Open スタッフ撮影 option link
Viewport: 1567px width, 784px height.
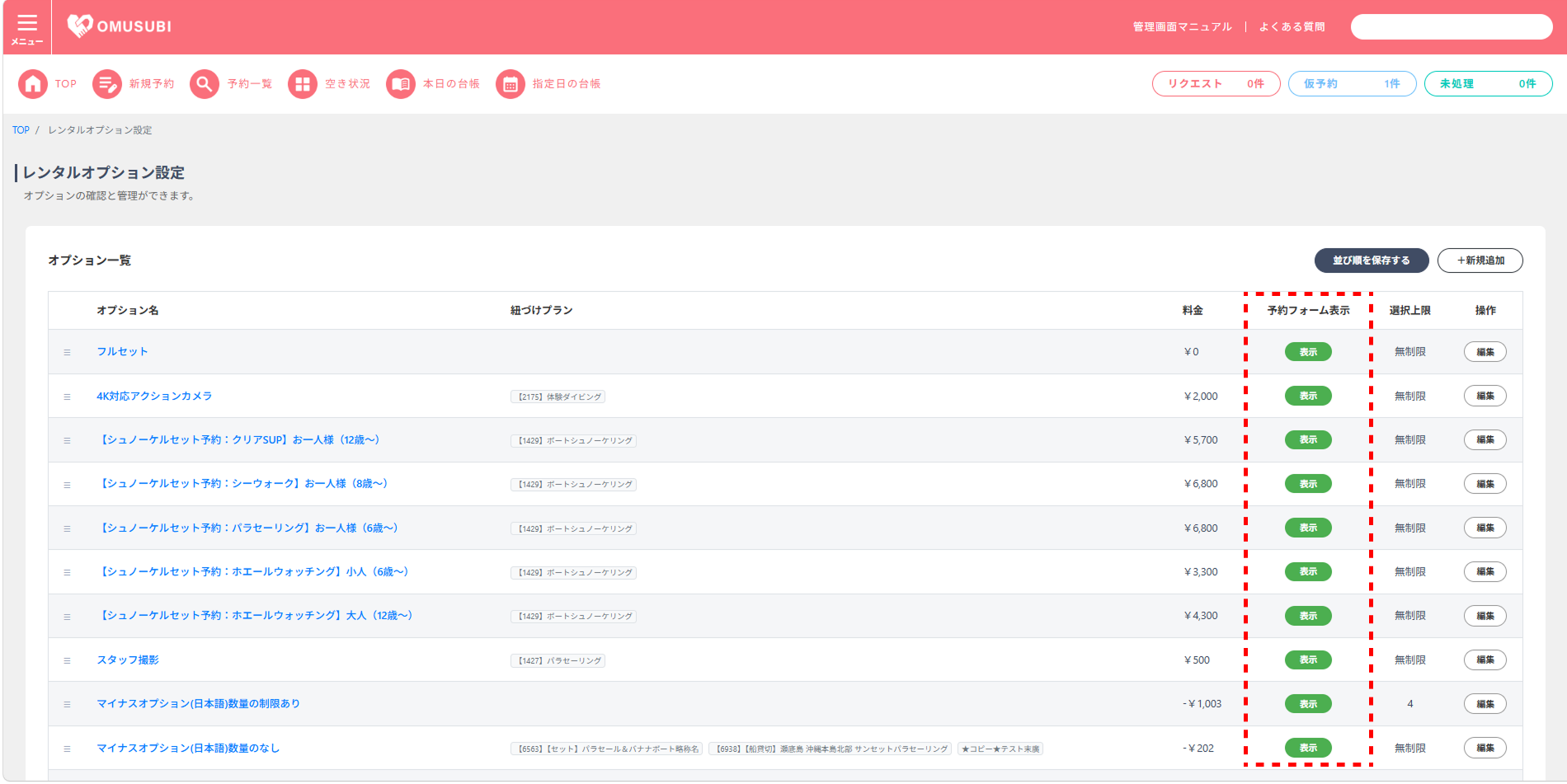pos(128,660)
